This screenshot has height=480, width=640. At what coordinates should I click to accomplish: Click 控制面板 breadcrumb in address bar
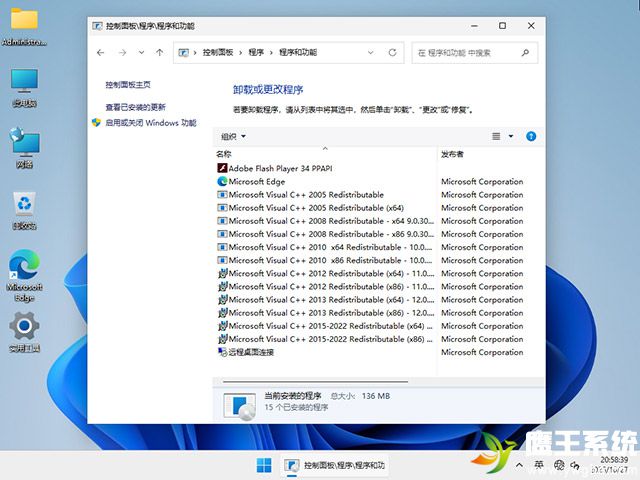pyautogui.click(x=218, y=52)
